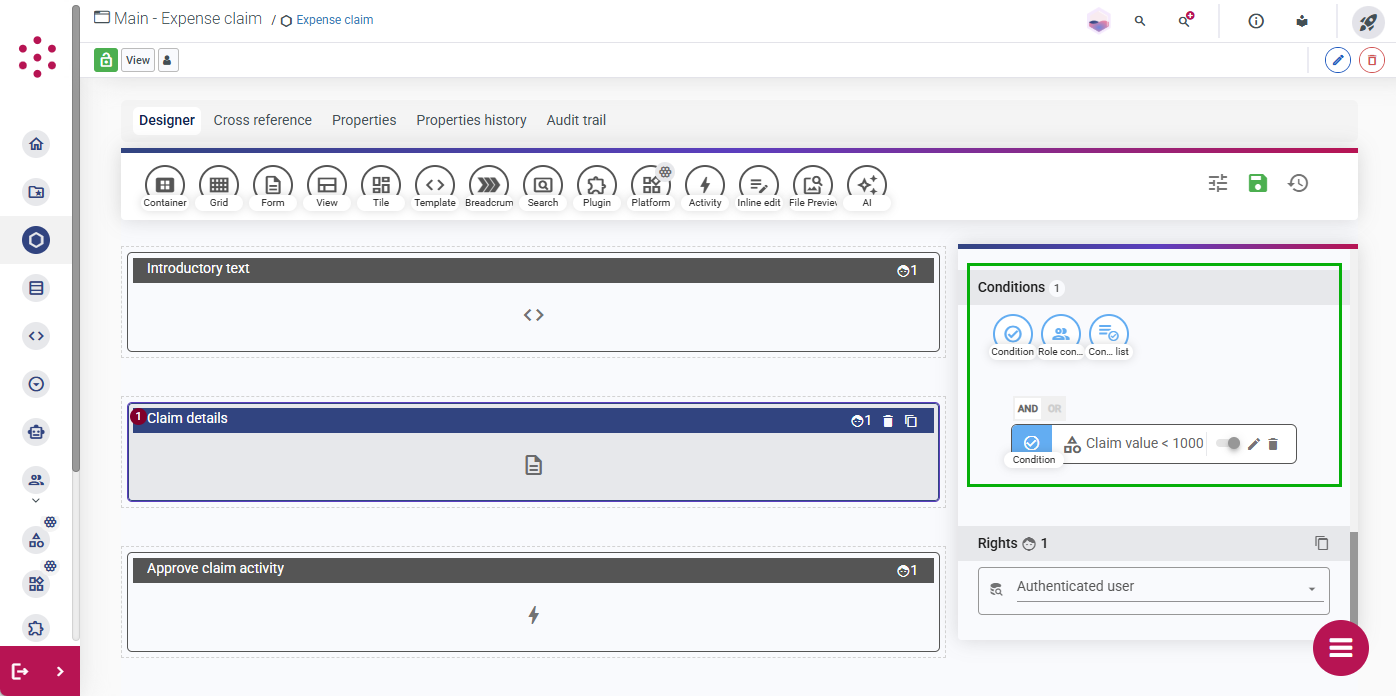The width and height of the screenshot is (1396, 696).
Task: Select the OR operator
Action: (1054, 409)
